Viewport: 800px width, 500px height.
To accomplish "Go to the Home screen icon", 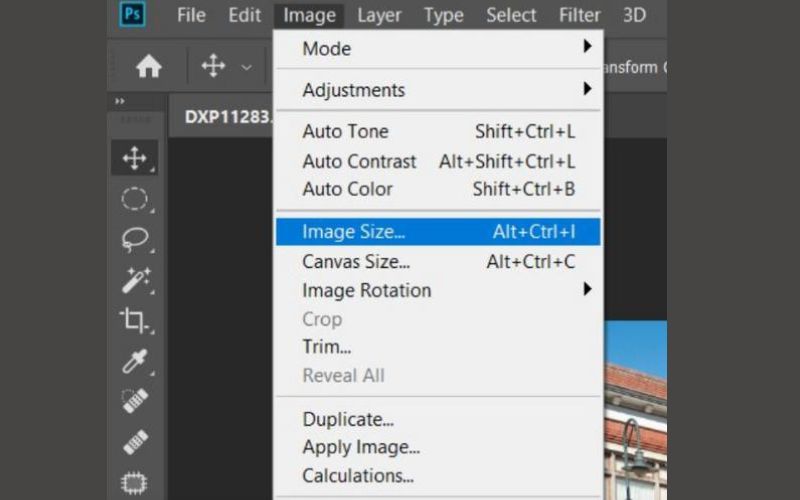I will coord(148,66).
